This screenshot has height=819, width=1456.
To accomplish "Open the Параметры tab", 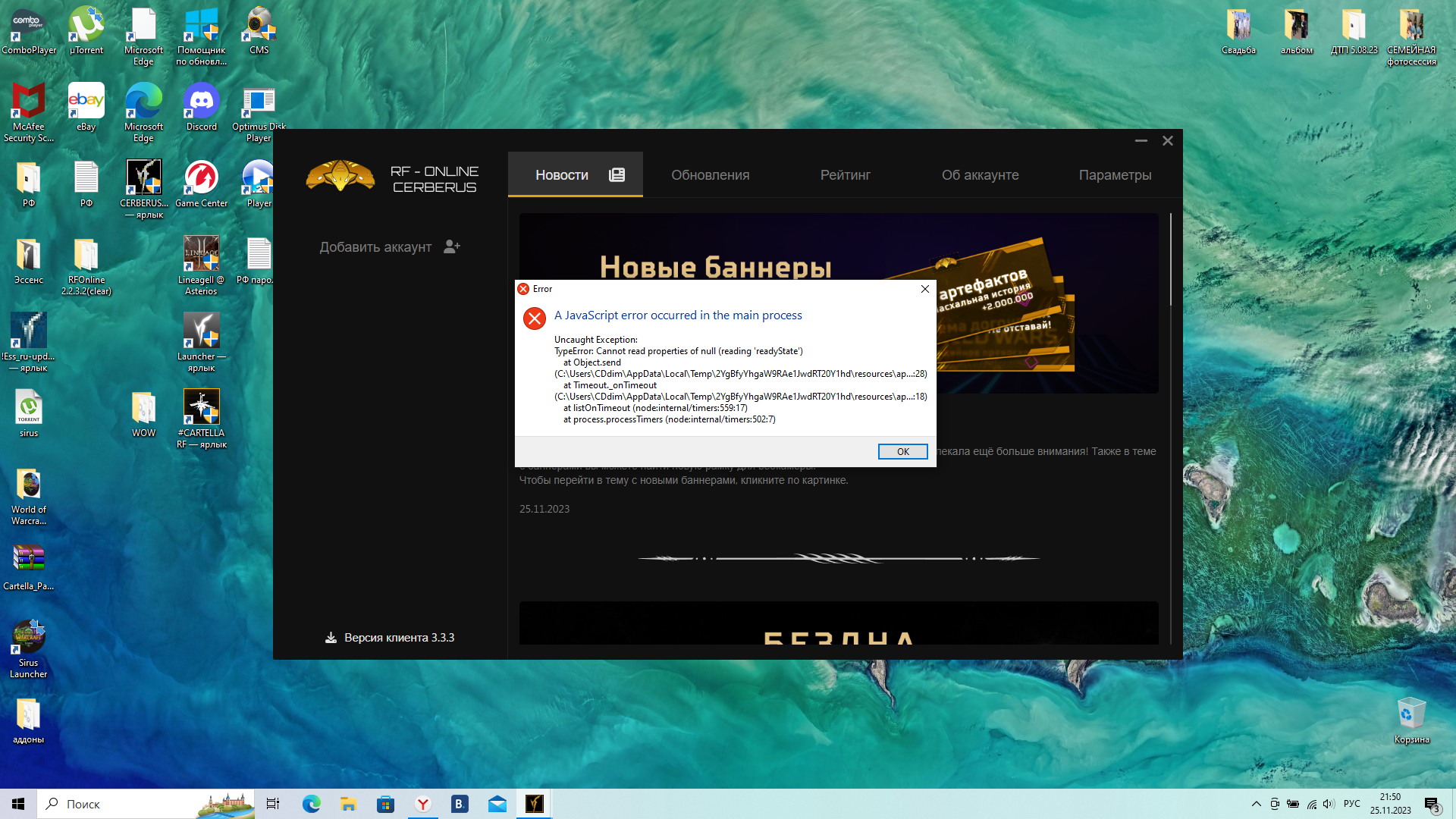I will [1115, 175].
